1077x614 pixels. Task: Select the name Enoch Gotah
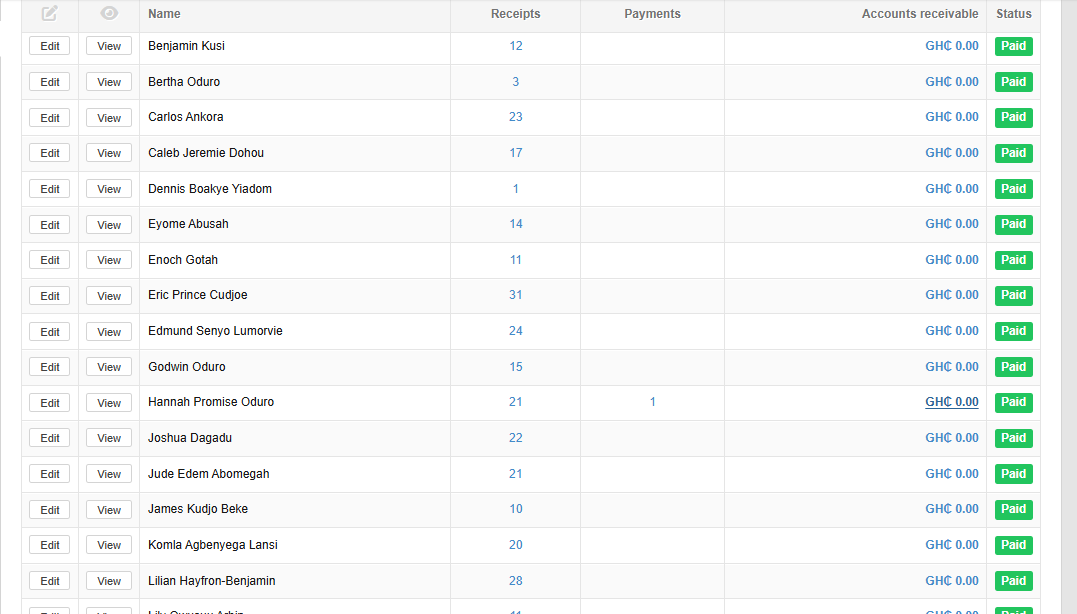tap(183, 260)
